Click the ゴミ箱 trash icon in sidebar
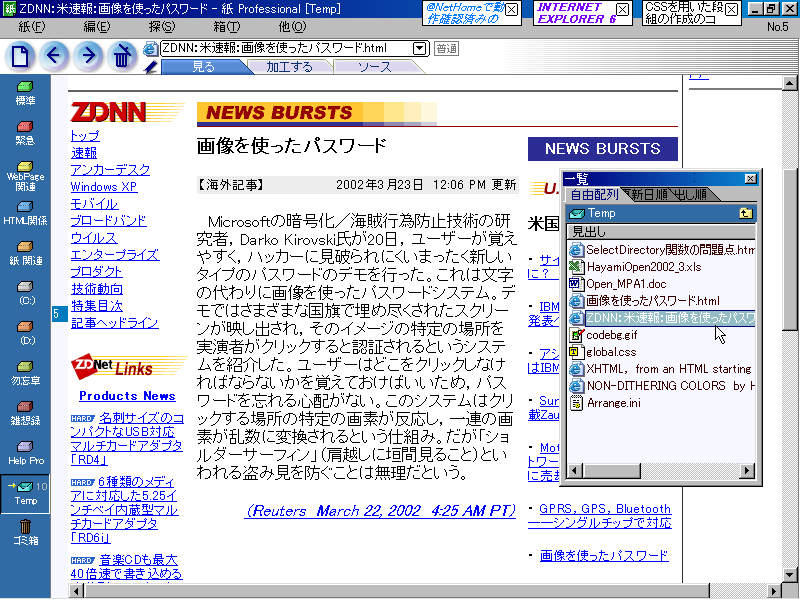The image size is (800, 600). click(x=24, y=530)
